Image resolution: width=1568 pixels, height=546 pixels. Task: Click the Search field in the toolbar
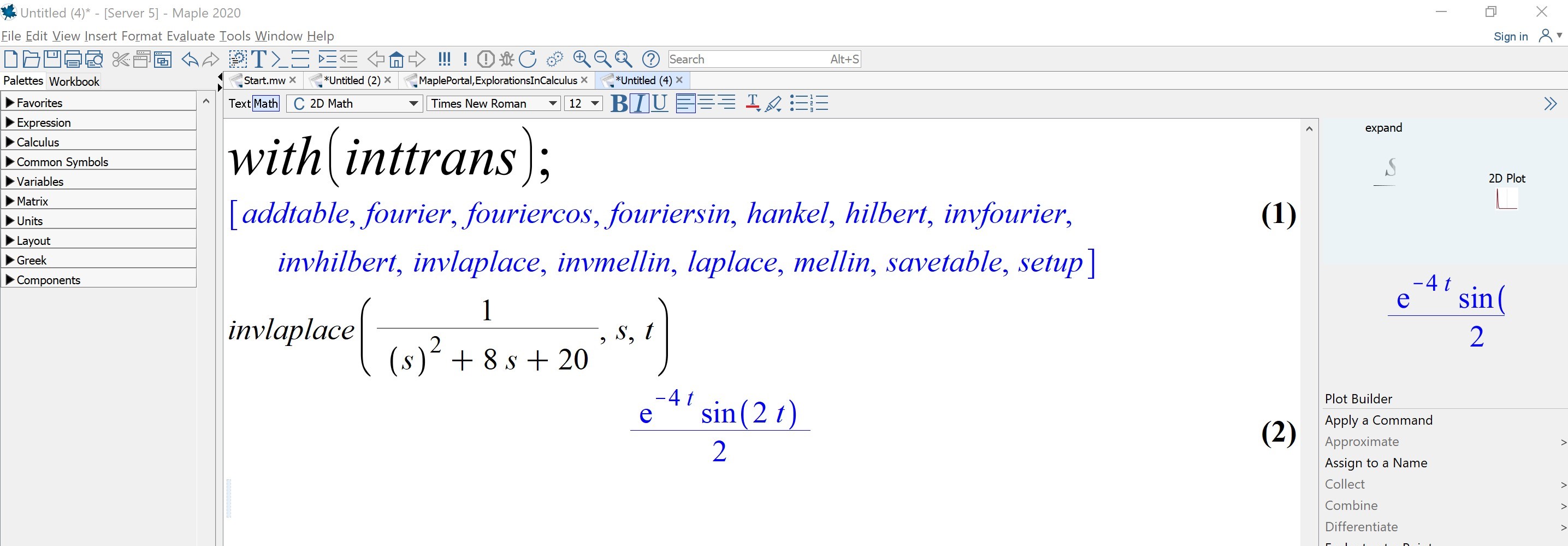click(765, 59)
